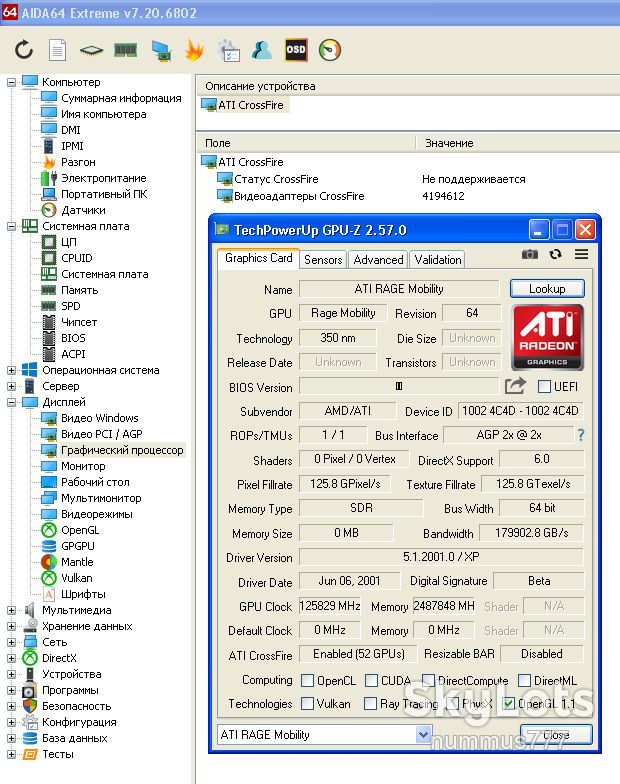The height and width of the screenshot is (784, 620).
Task: Click the GPU Clock value field
Action: point(330,606)
